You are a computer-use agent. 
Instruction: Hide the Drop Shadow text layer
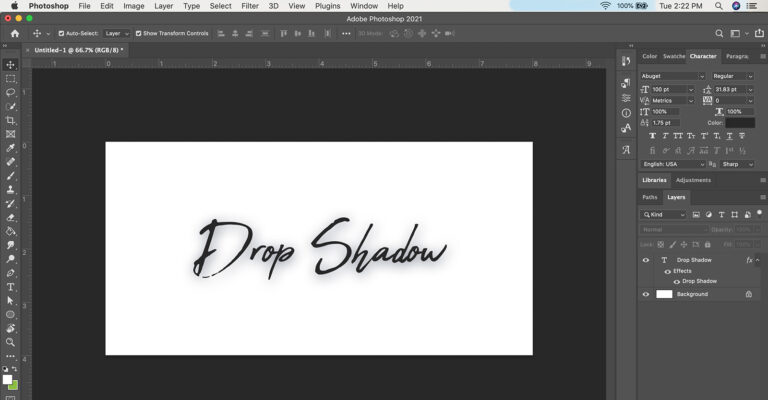[x=646, y=260]
